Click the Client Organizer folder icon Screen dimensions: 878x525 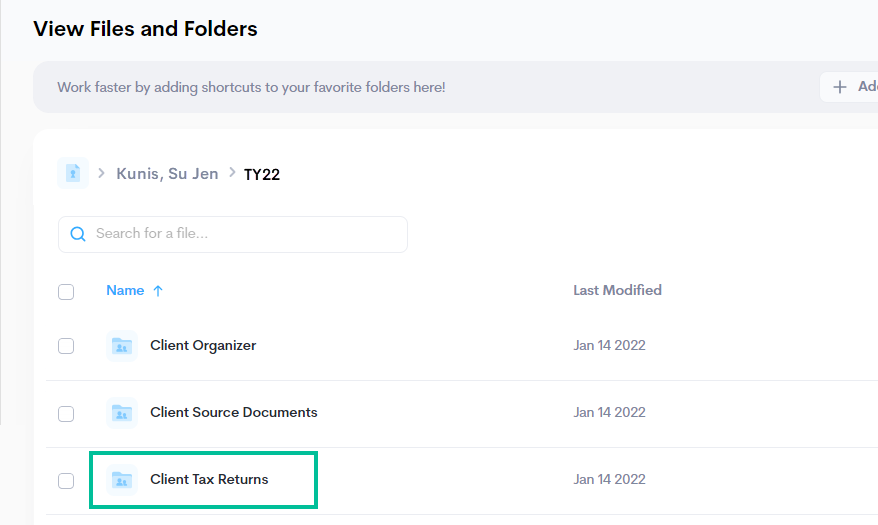coord(122,346)
